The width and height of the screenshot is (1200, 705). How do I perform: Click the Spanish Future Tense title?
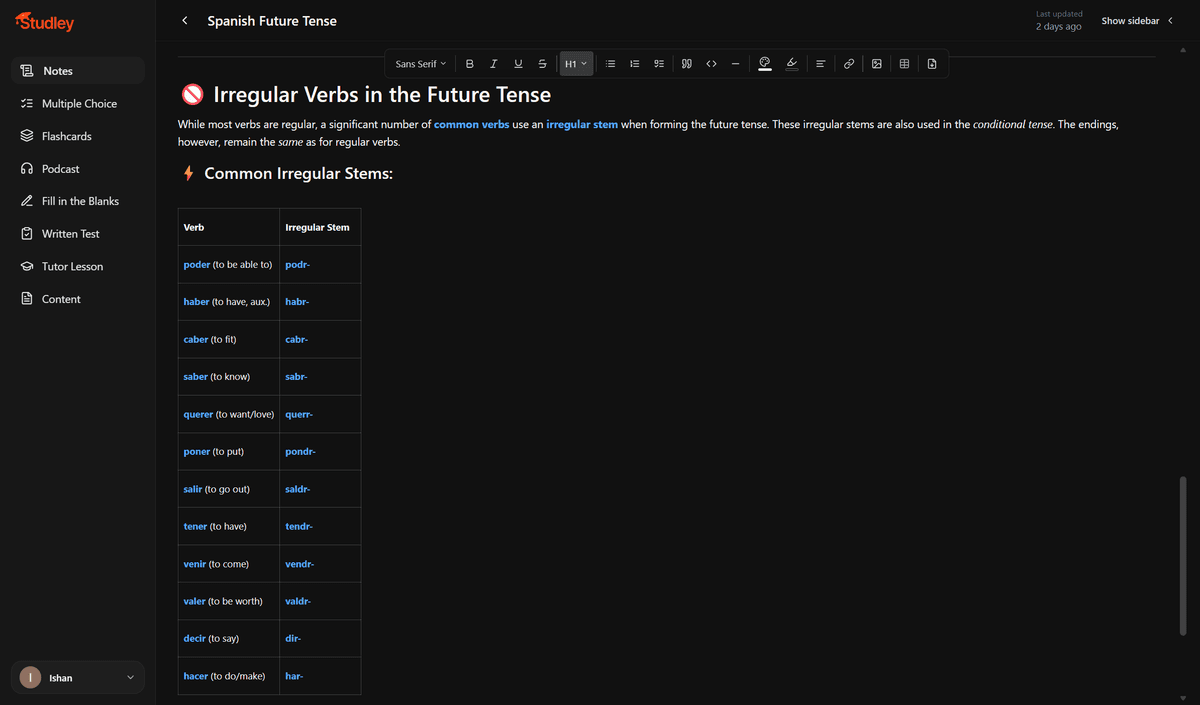click(x=272, y=21)
